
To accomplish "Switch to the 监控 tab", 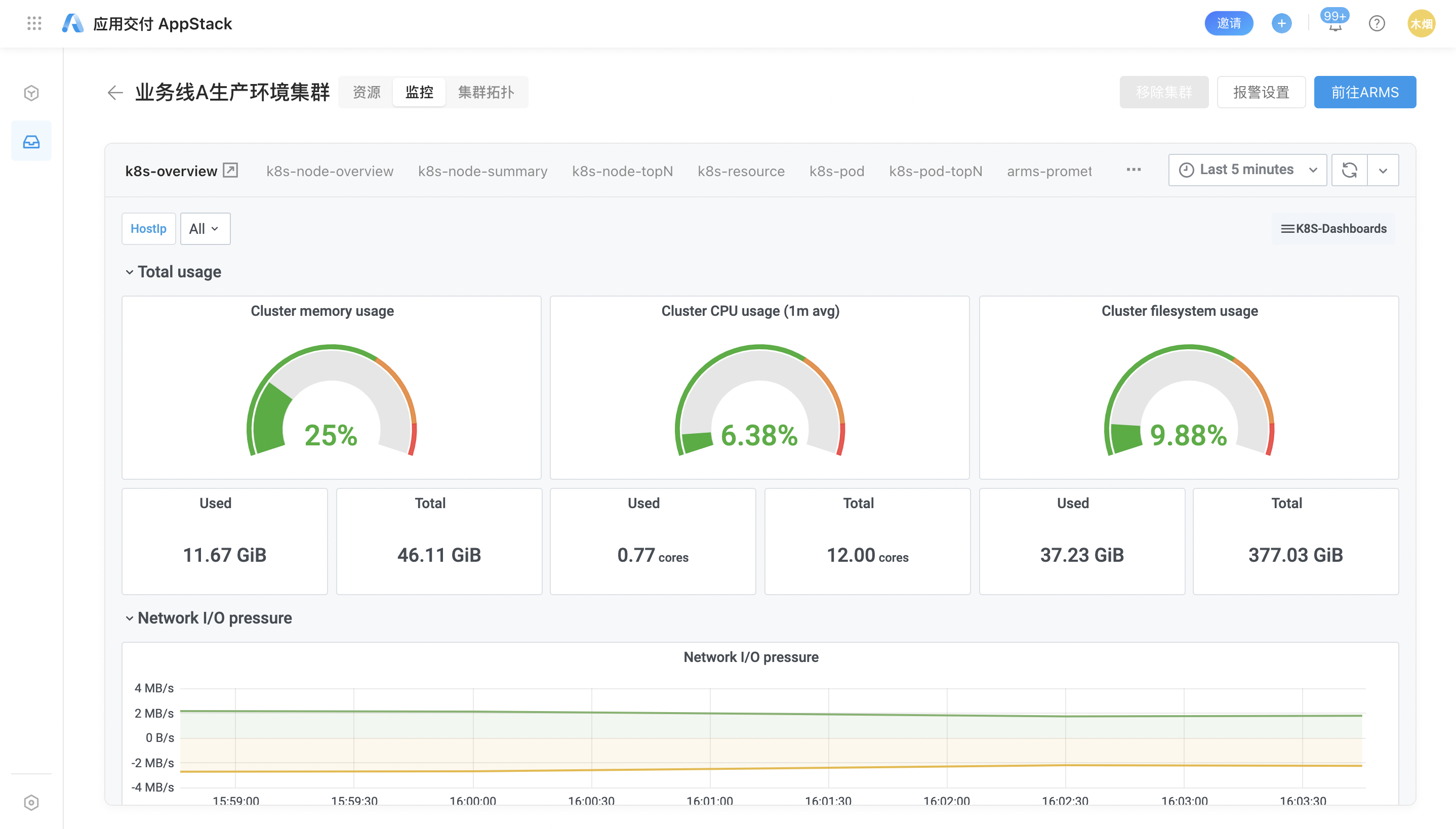I will (419, 92).
